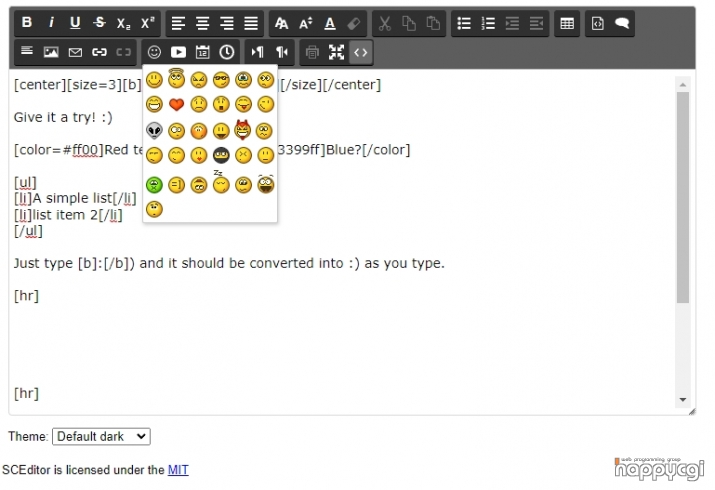Viewport: 715px width, 490px height.
Task: Click the paste clipboard icon
Action: [433, 23]
